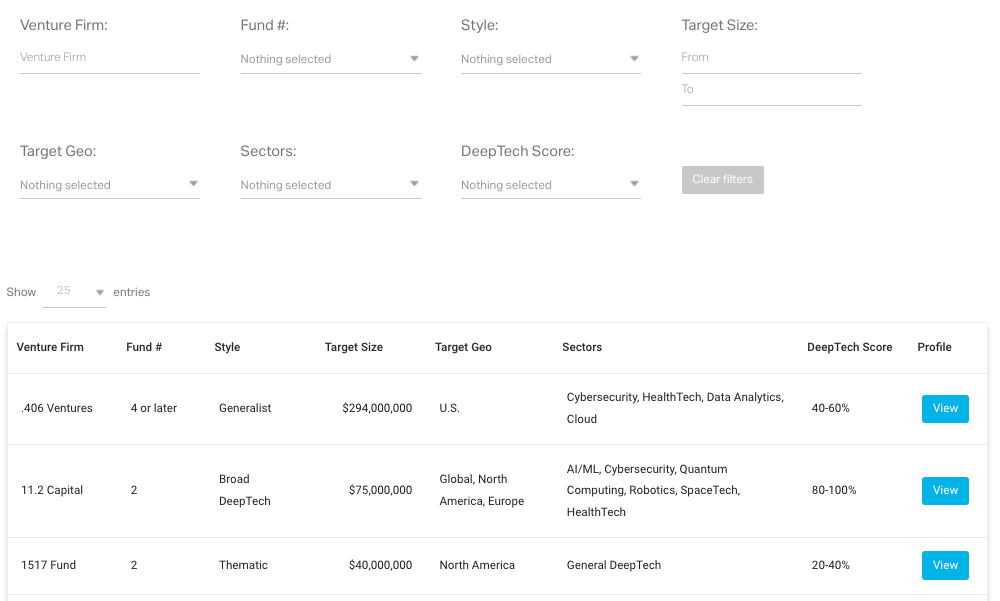Click the 20-40% DeepTech score cell
This screenshot has width=1000, height=601.
coord(830,565)
